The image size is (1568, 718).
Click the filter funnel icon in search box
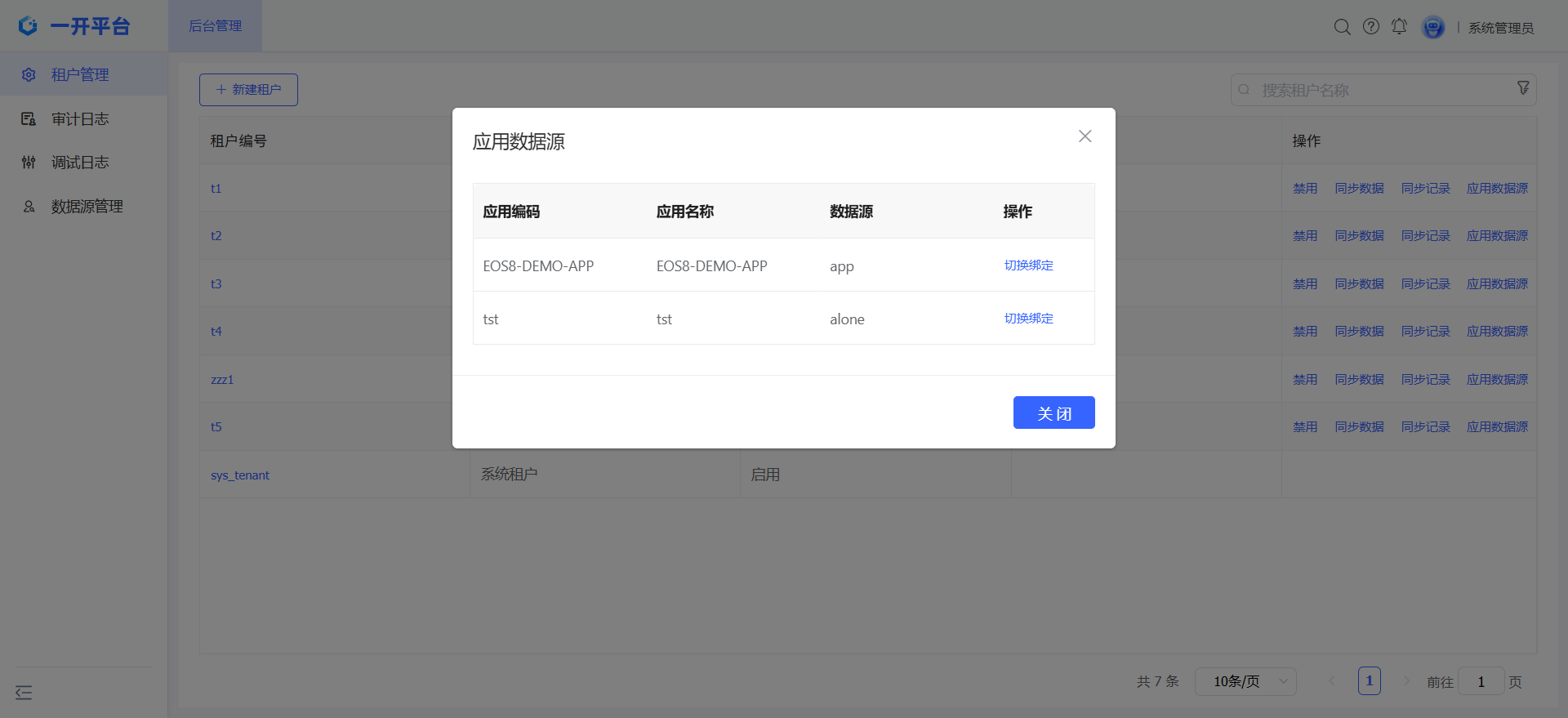pyautogui.click(x=1523, y=88)
